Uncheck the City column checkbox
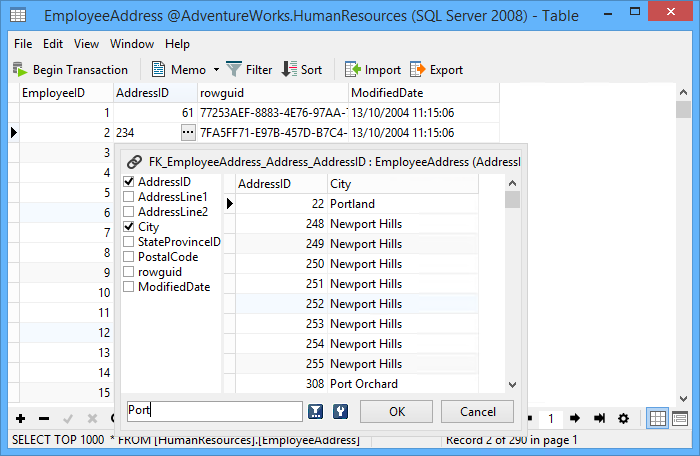Screen dimensions: 700x456 coord(129,226)
